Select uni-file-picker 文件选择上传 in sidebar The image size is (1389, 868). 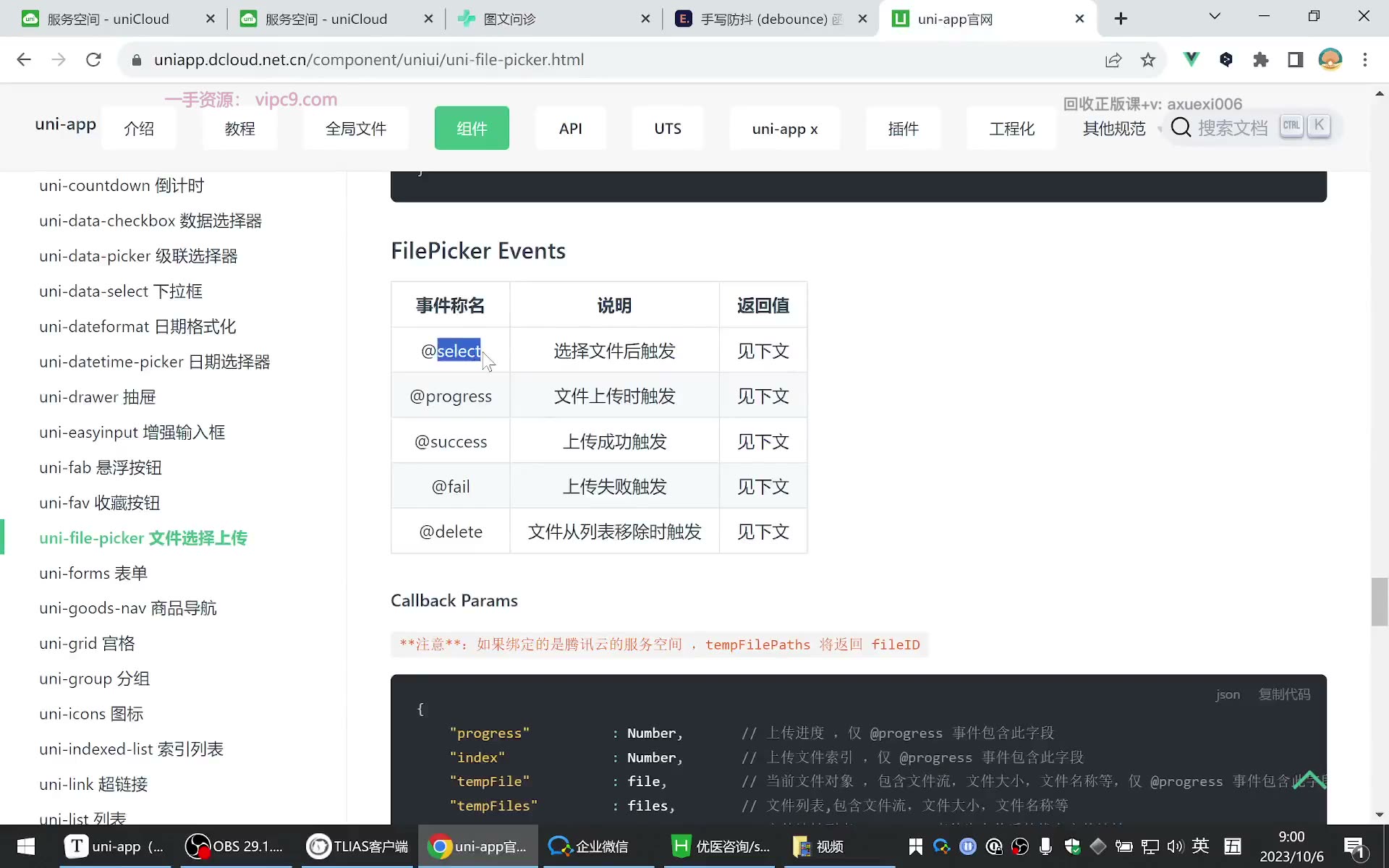143,538
